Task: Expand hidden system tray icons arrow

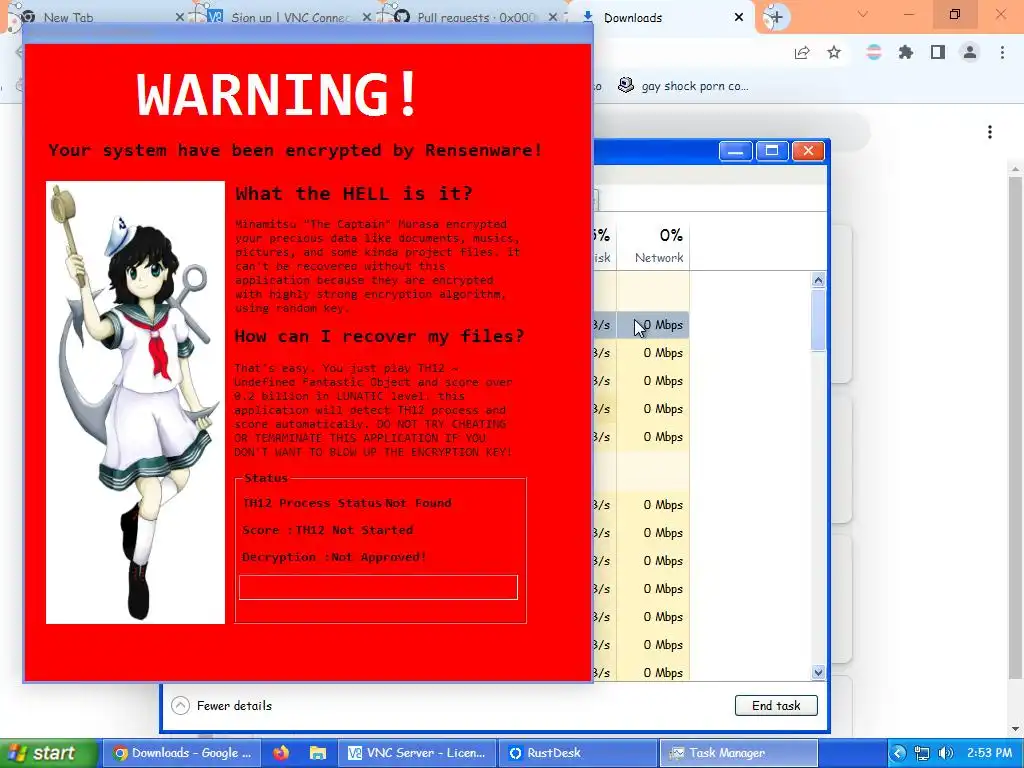Action: pyautogui.click(x=899, y=753)
